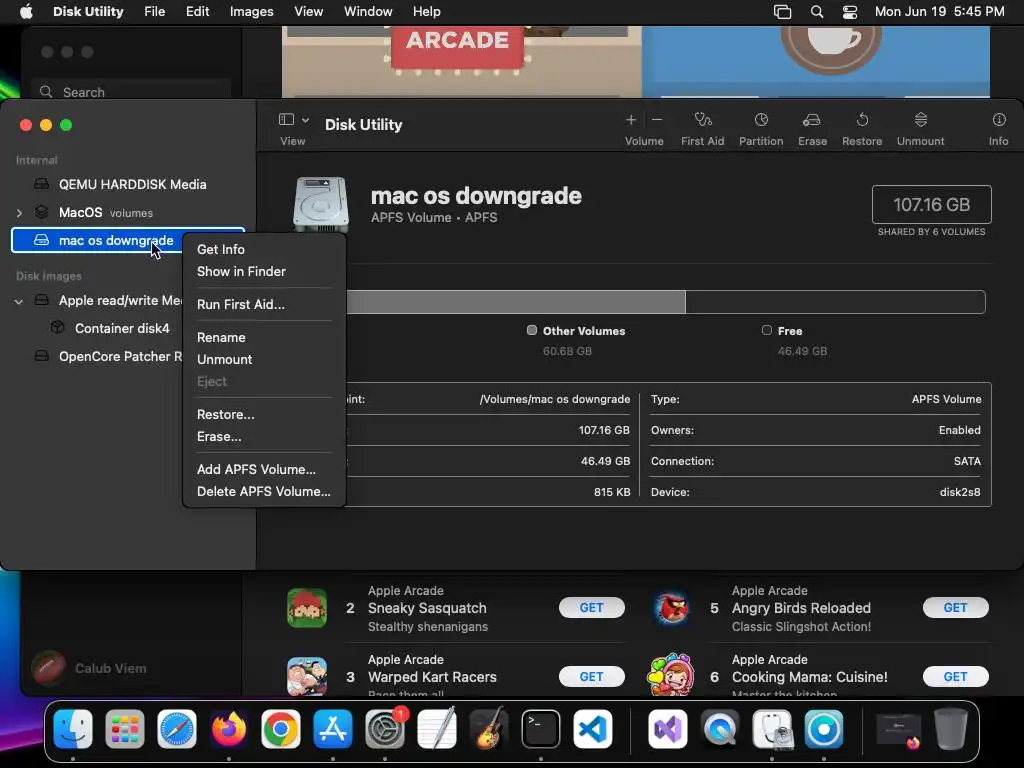Click the Add Volume plus icon
Viewport: 1024px width, 768px height.
coord(631,120)
